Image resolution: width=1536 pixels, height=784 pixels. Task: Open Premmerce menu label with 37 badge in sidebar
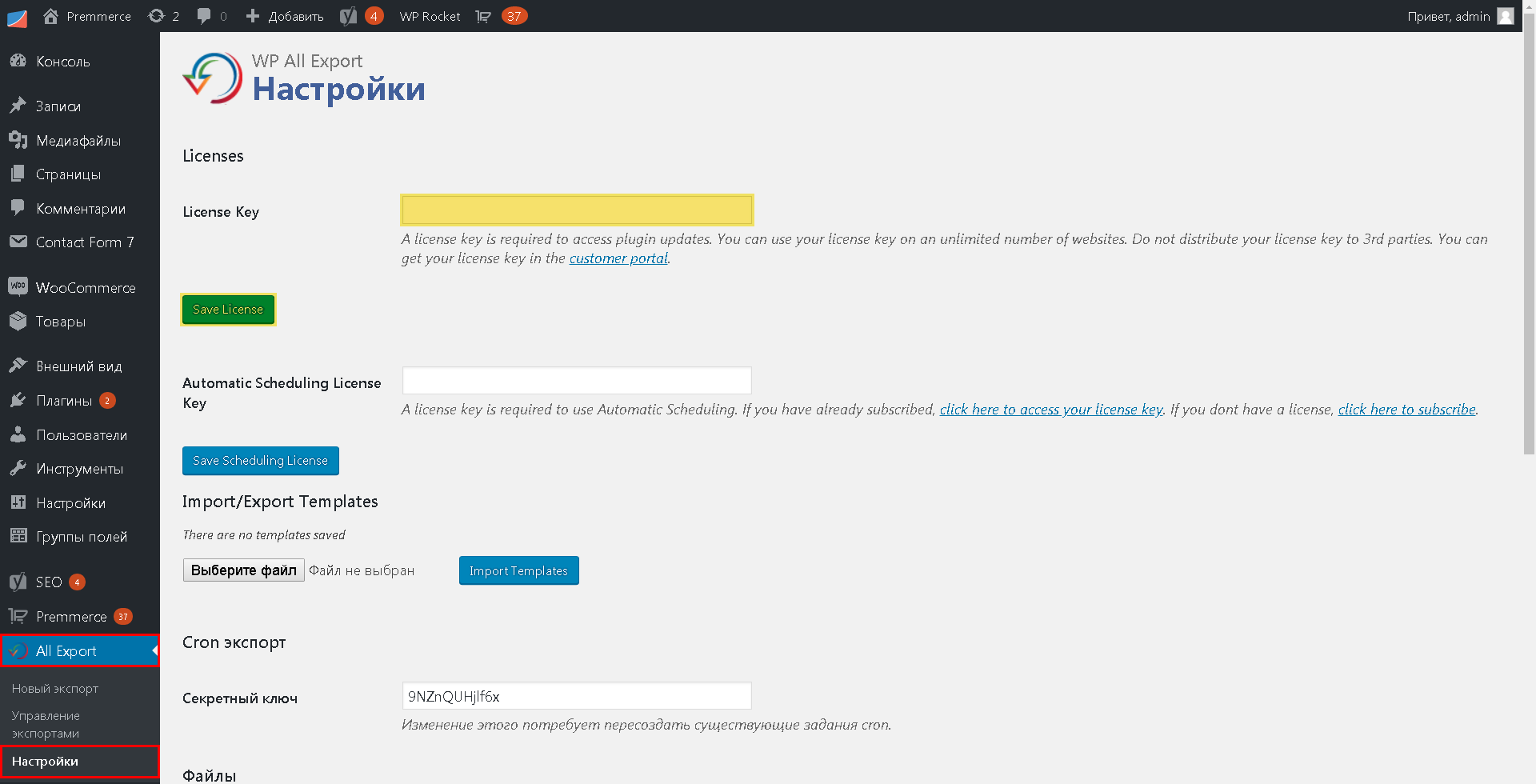[71, 616]
